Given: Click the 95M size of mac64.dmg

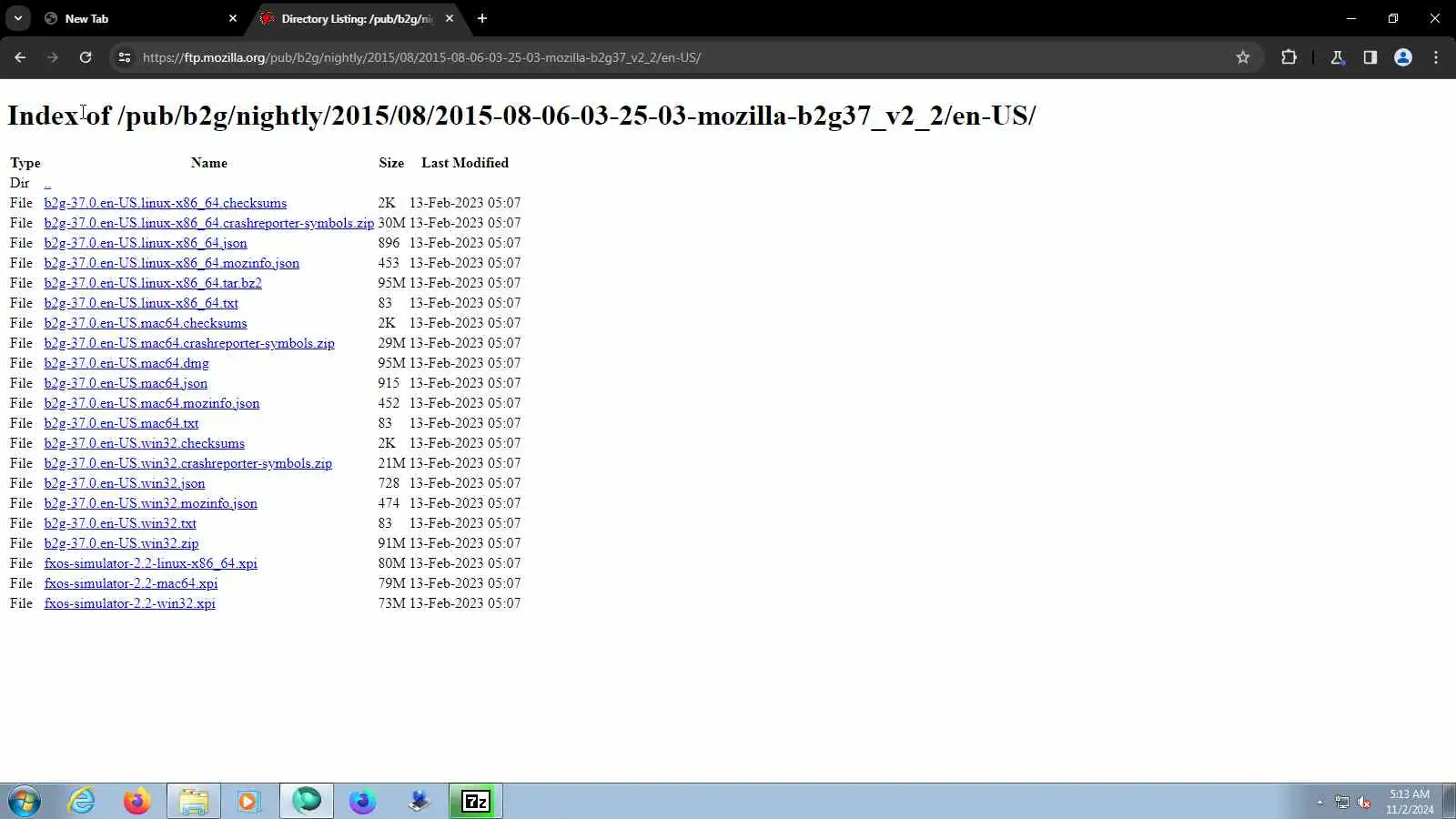Looking at the screenshot, I should pyautogui.click(x=391, y=363).
